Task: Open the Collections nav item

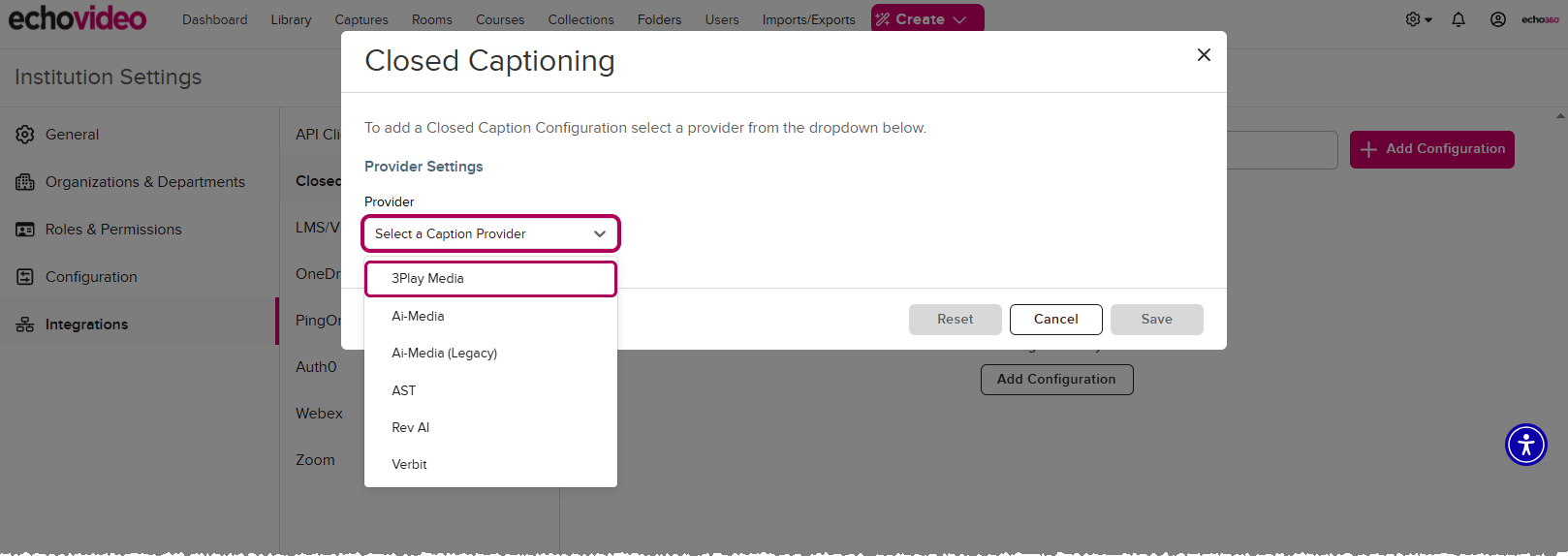Action: (x=580, y=19)
